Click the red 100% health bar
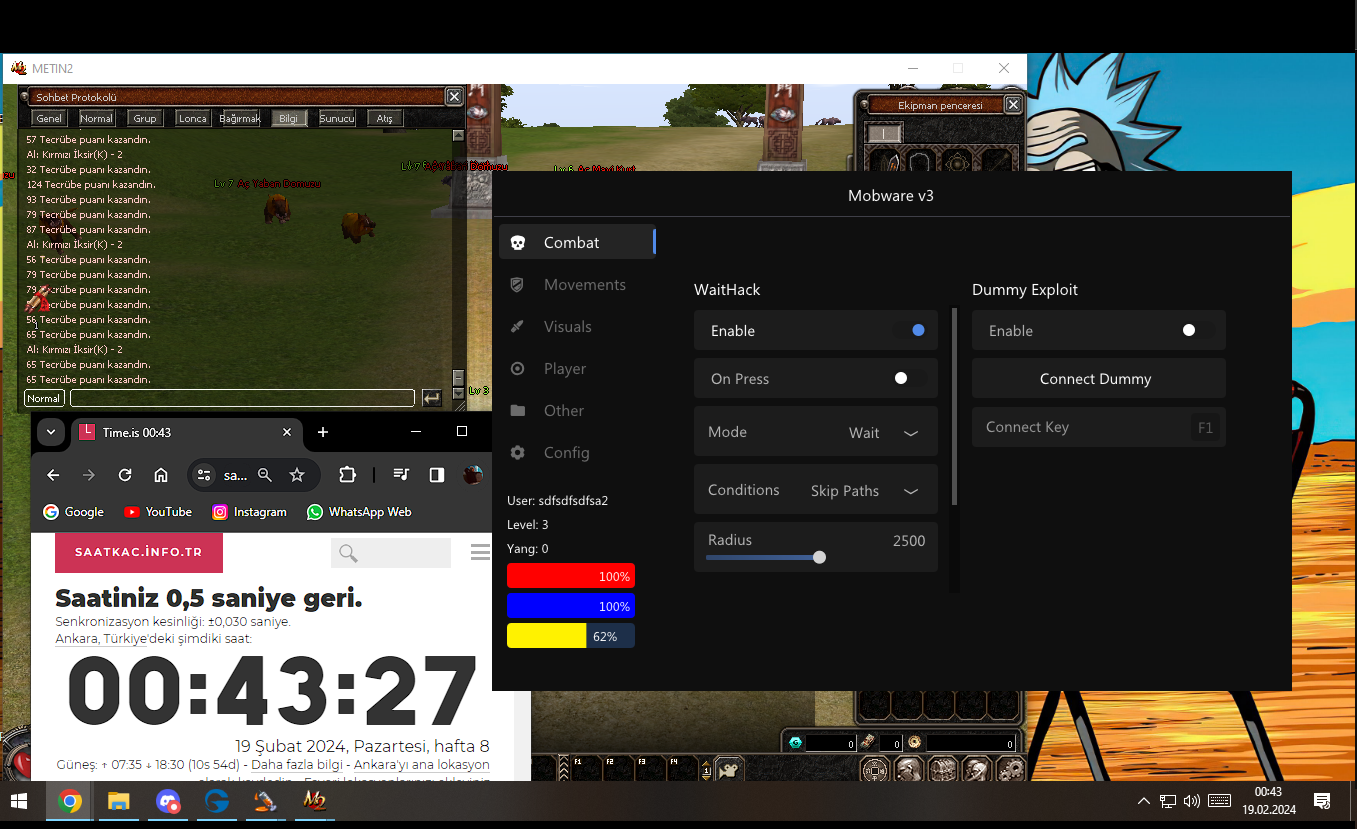 [x=571, y=576]
